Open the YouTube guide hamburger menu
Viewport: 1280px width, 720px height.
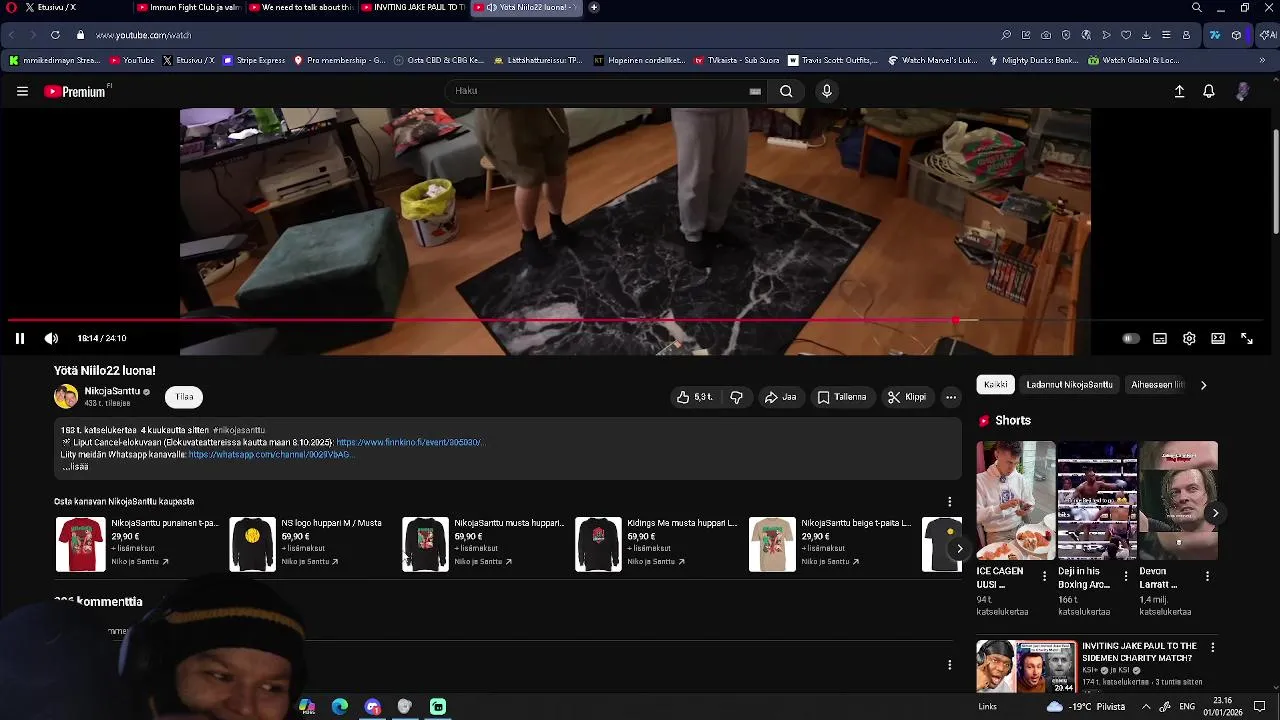22,91
